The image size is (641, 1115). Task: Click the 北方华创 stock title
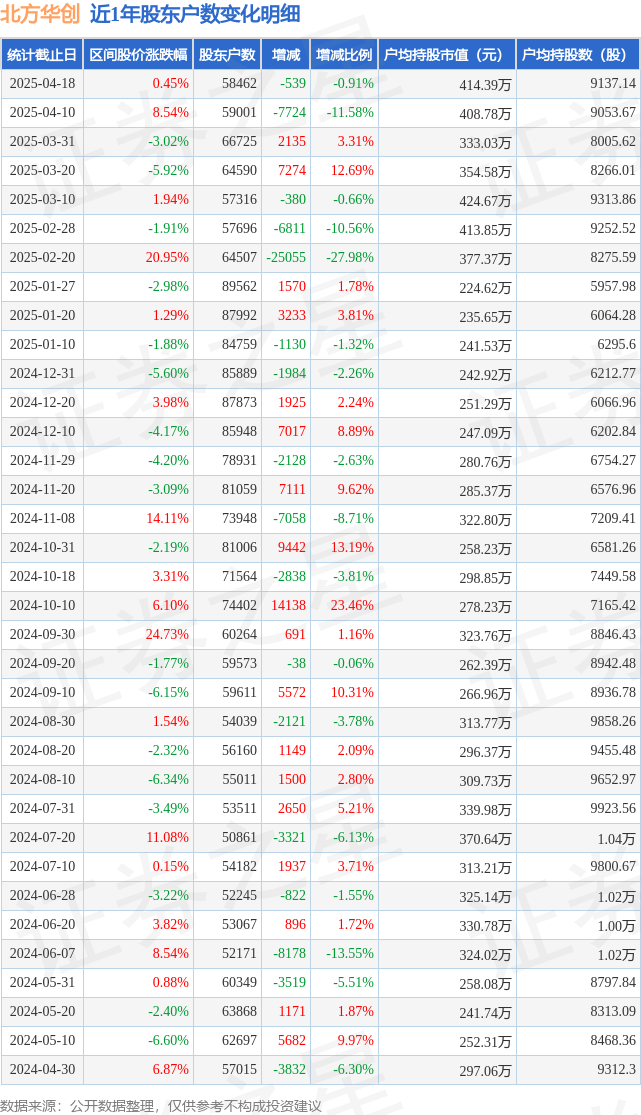coord(40,14)
